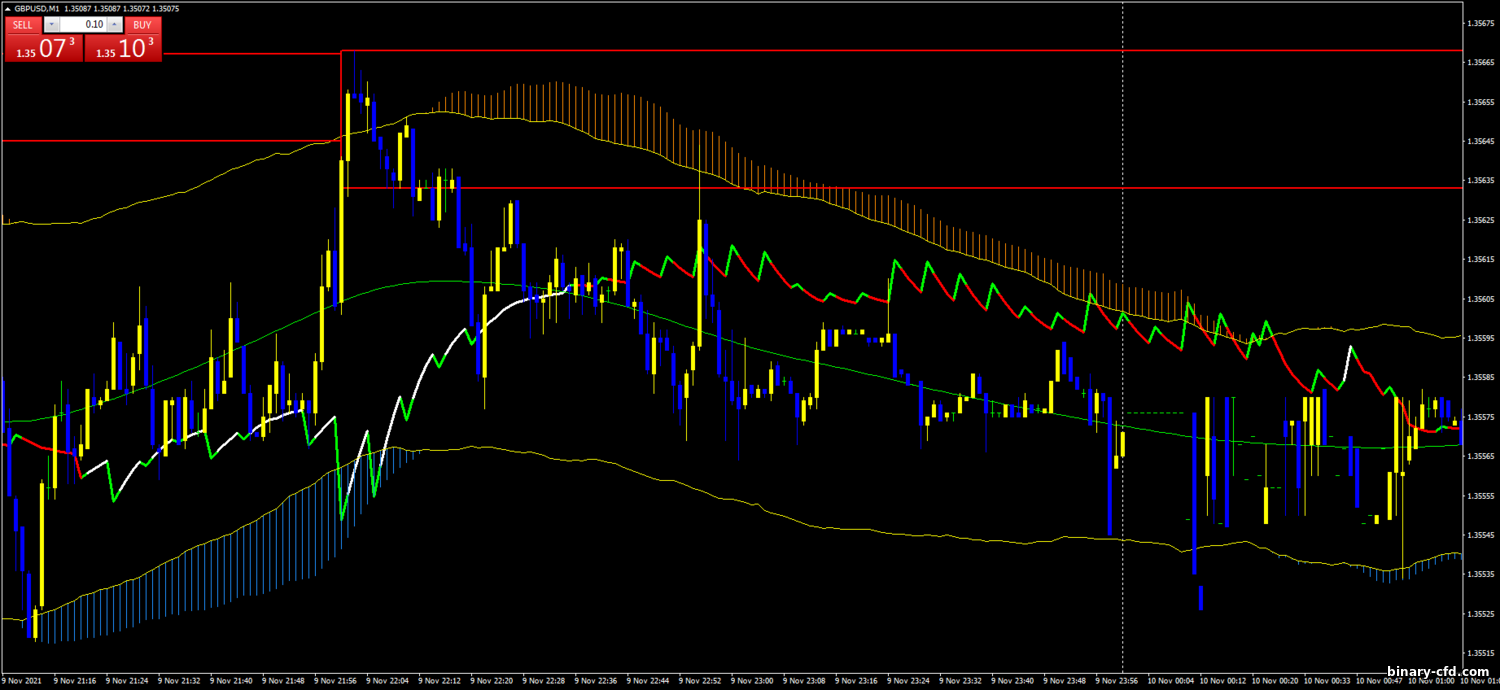Viewport: 1500px width, 690px height.
Task: Click the 10 Nov 00:33 time label
Action: pyautogui.click(x=1326, y=681)
